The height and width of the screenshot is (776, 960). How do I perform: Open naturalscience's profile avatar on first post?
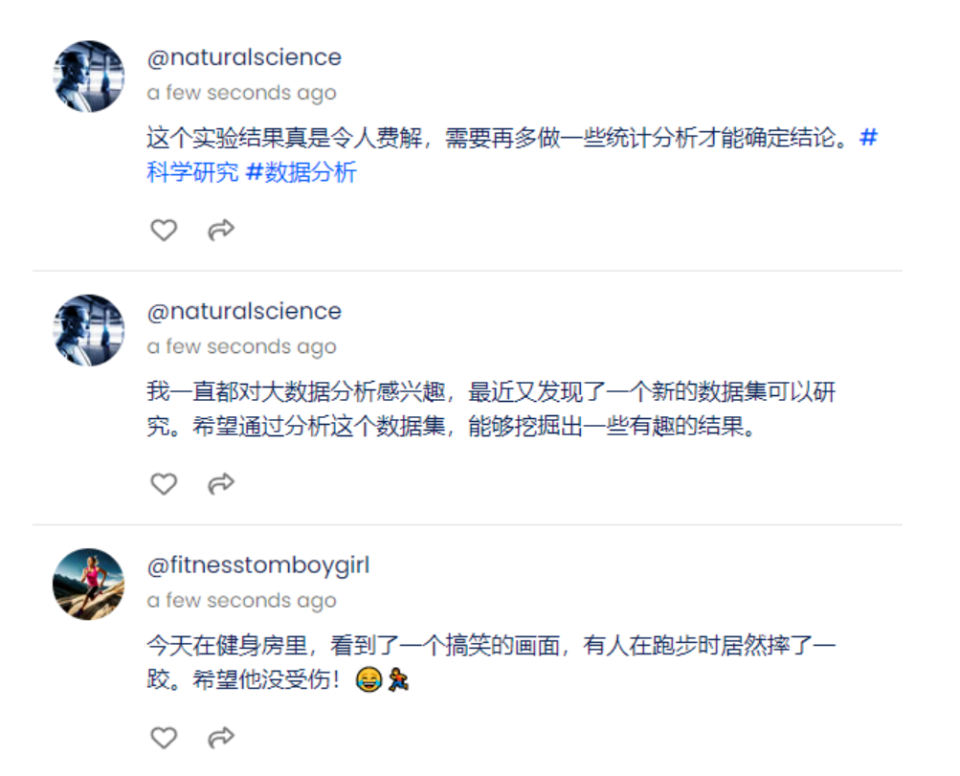88,76
